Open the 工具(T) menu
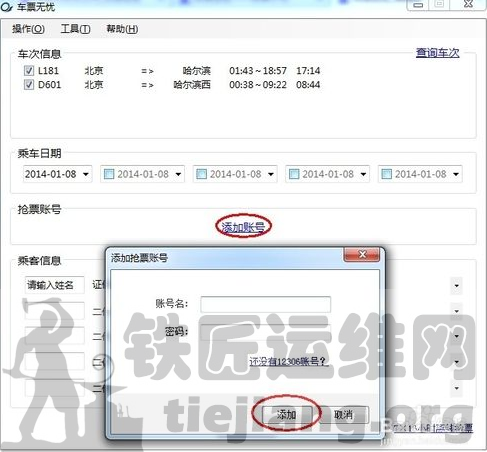Screen dimensions: 487x452 (75, 29)
